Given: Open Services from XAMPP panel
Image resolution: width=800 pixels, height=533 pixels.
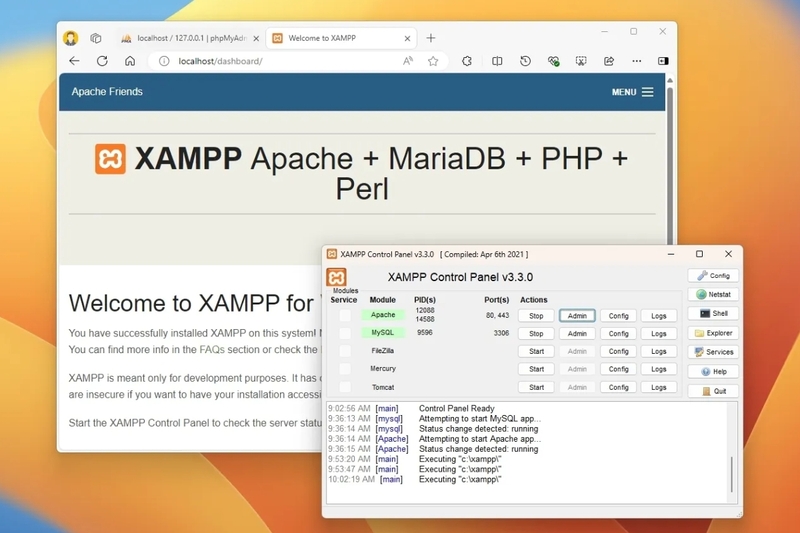Looking at the screenshot, I should (713, 352).
